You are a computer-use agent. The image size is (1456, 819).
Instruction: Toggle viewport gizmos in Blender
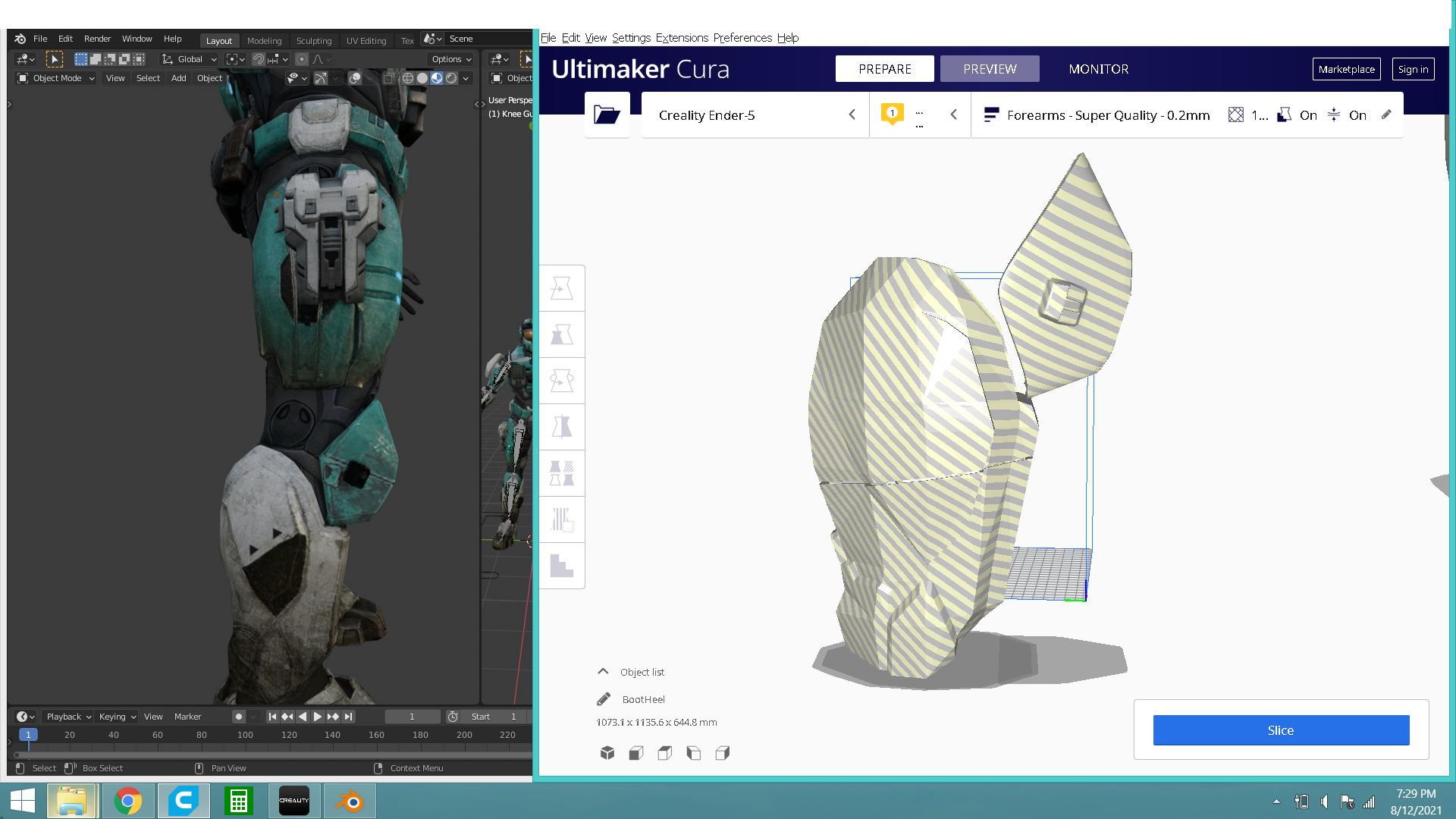(x=320, y=78)
